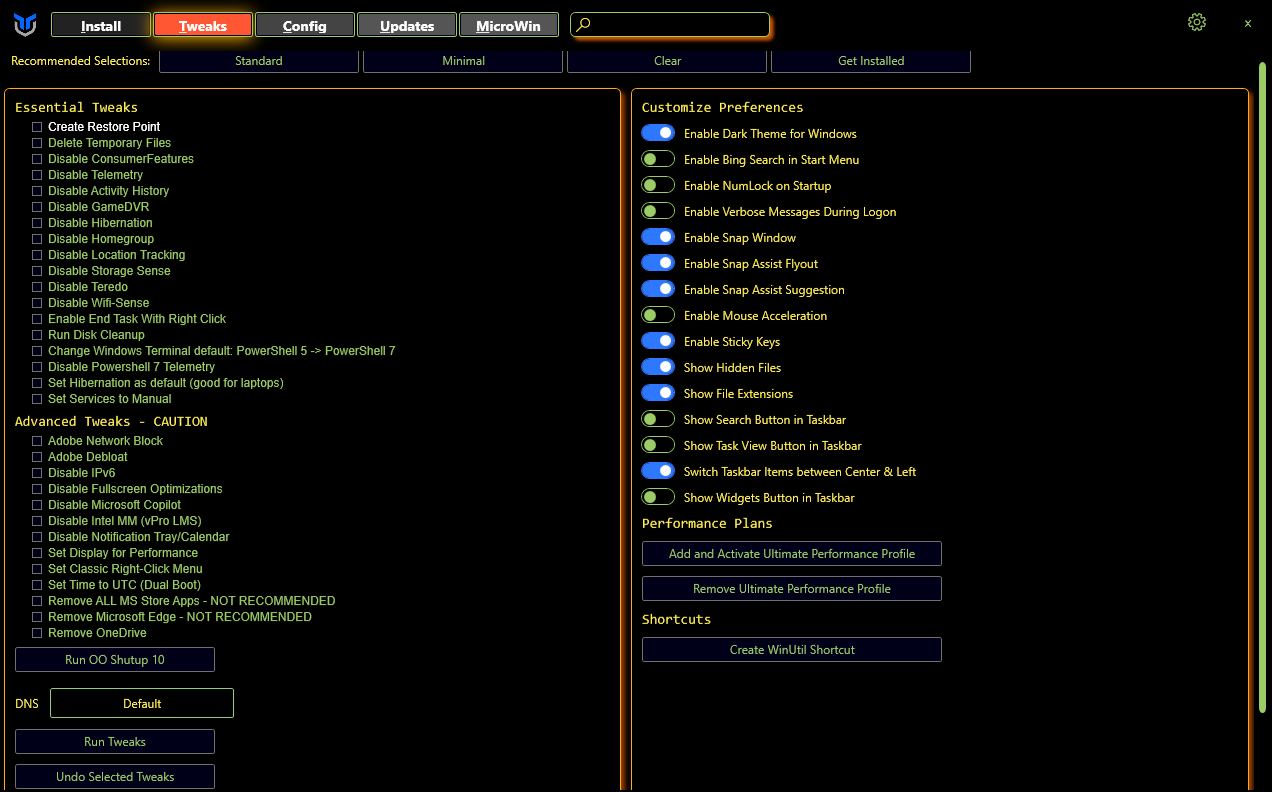Click the Run Tweaks button
1272x792 pixels.
(115, 742)
